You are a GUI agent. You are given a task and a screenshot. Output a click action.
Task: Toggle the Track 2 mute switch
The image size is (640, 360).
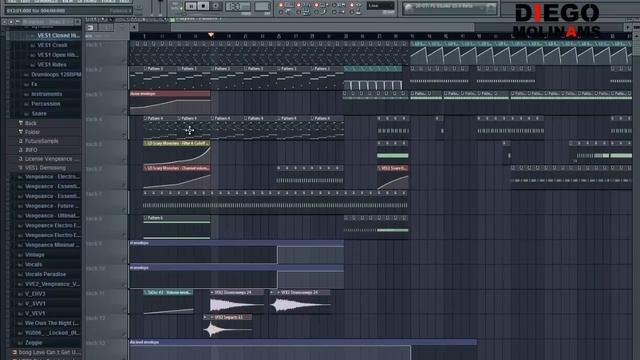click(x=124, y=86)
